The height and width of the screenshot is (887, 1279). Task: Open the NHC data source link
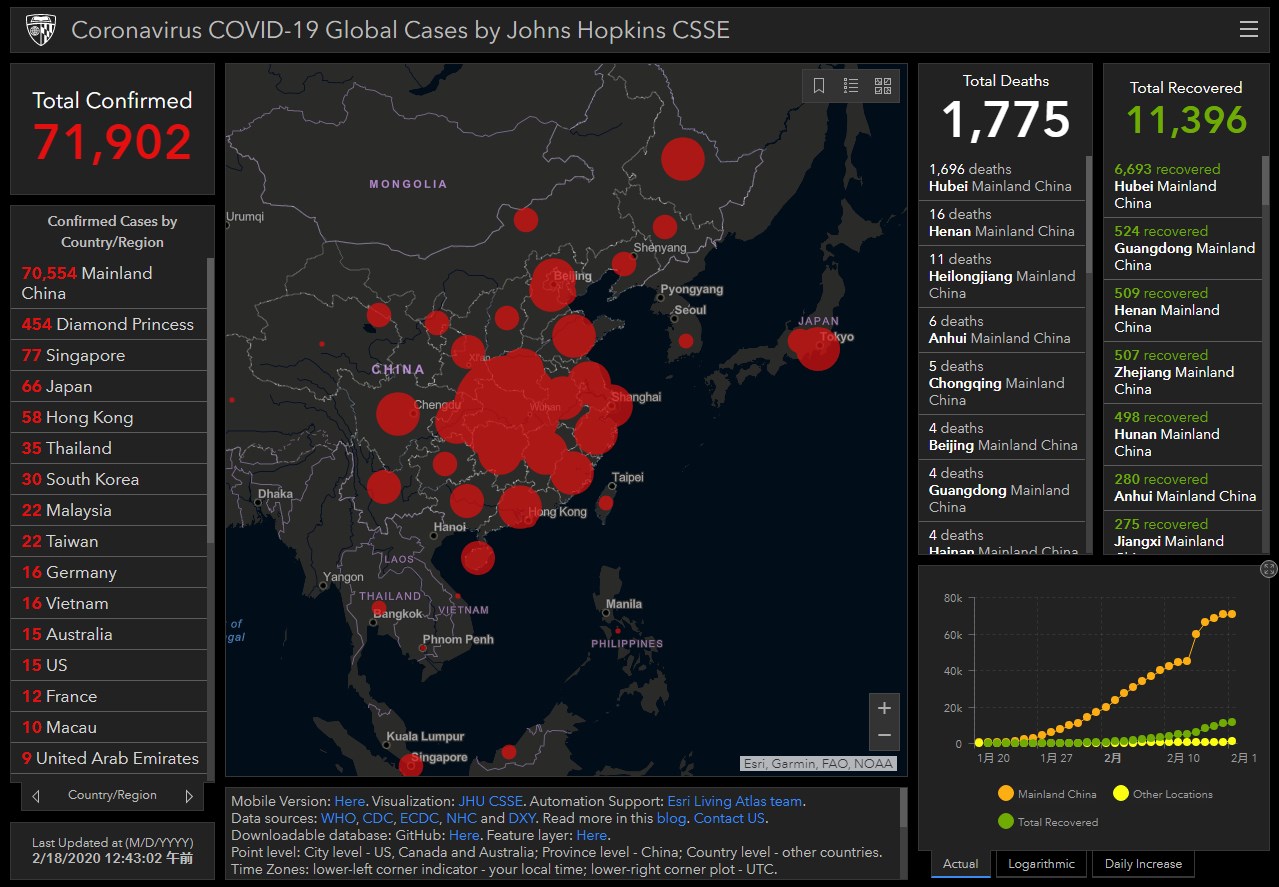[x=462, y=818]
